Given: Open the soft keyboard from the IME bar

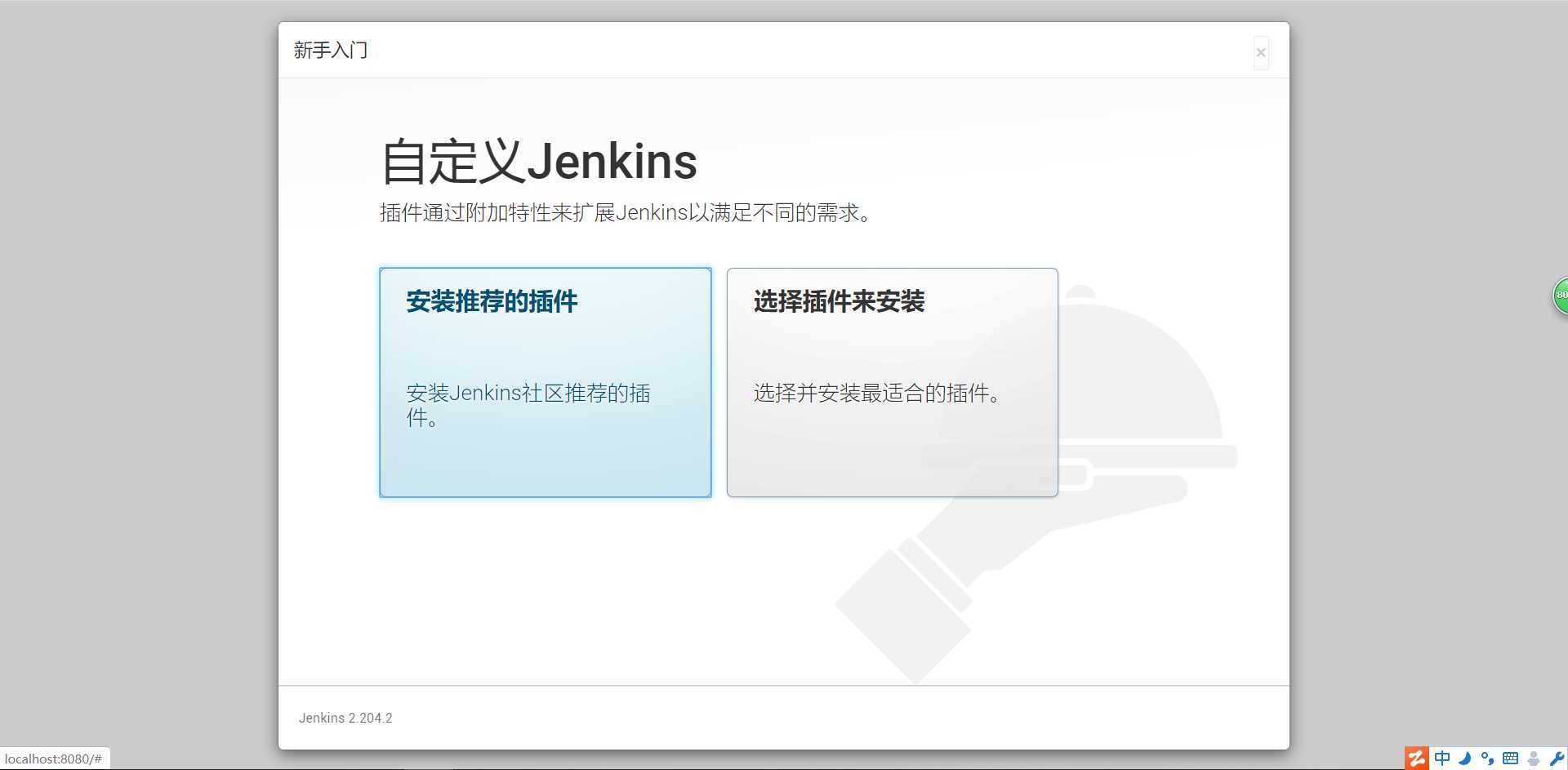Looking at the screenshot, I should tap(1510, 759).
